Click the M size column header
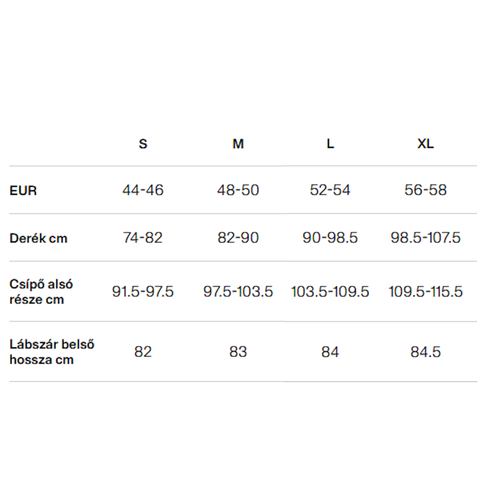The height and width of the screenshot is (500, 500). 238,144
